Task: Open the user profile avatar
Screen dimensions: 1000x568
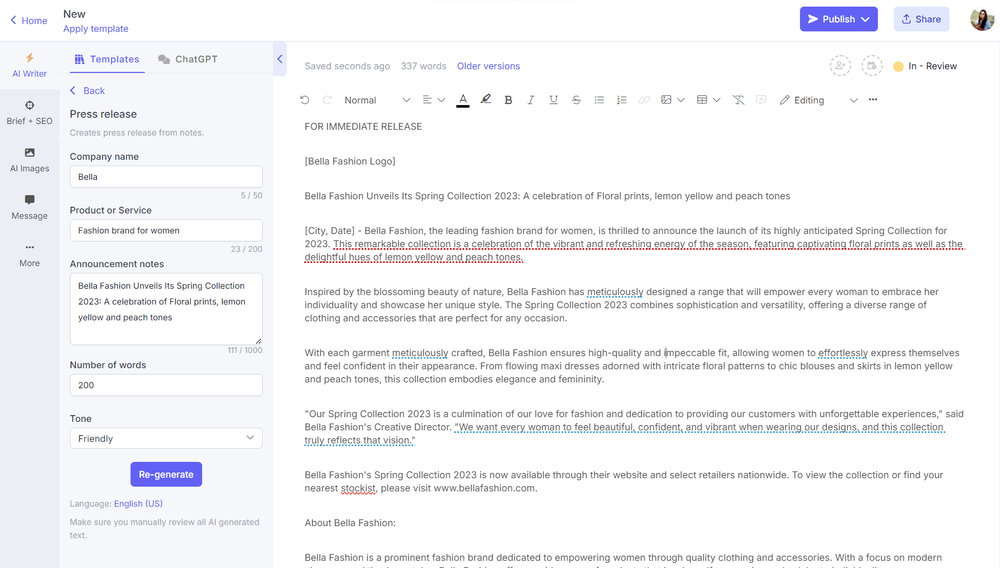Action: click(x=982, y=19)
